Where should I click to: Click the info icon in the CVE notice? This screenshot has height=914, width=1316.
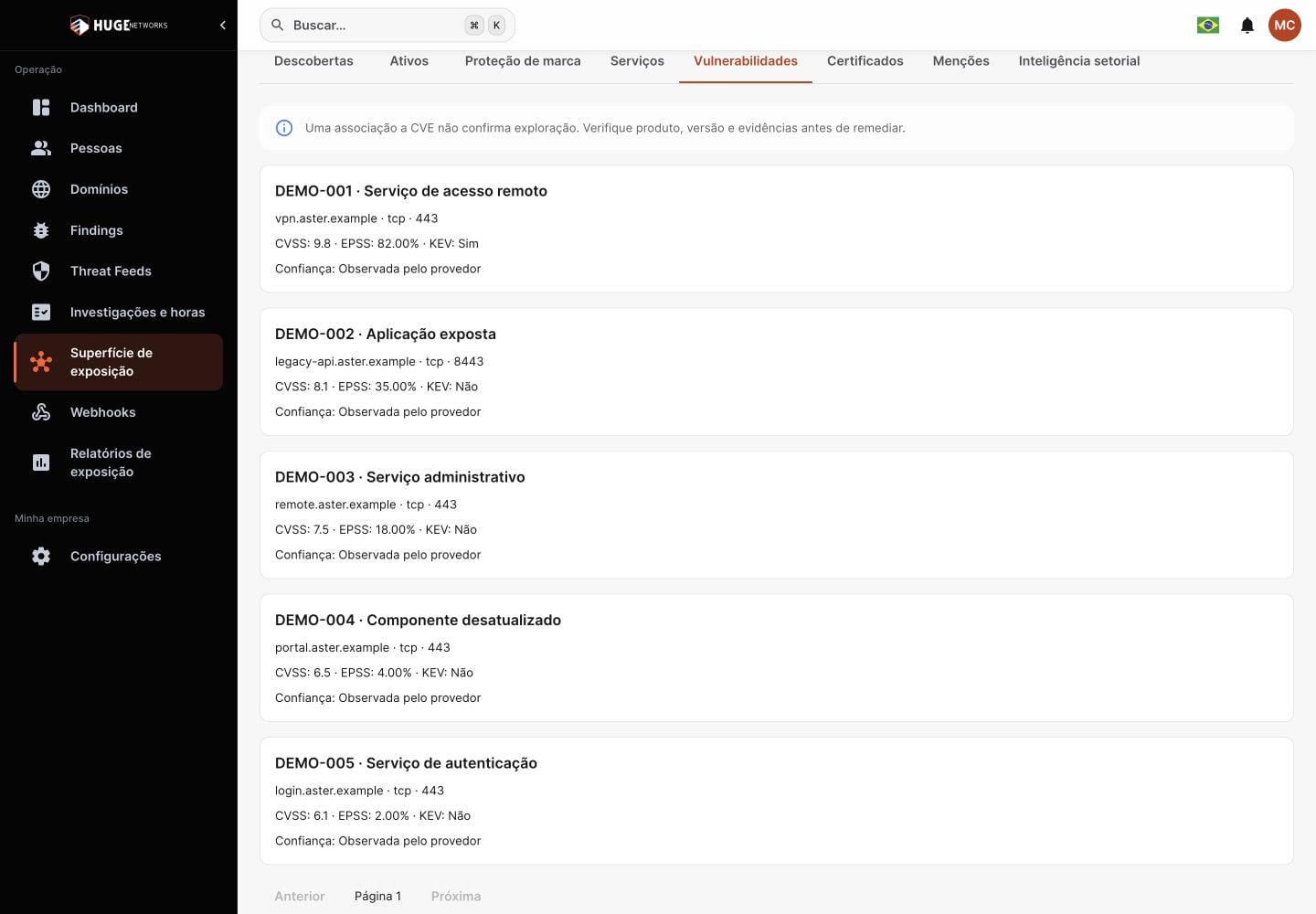click(284, 128)
